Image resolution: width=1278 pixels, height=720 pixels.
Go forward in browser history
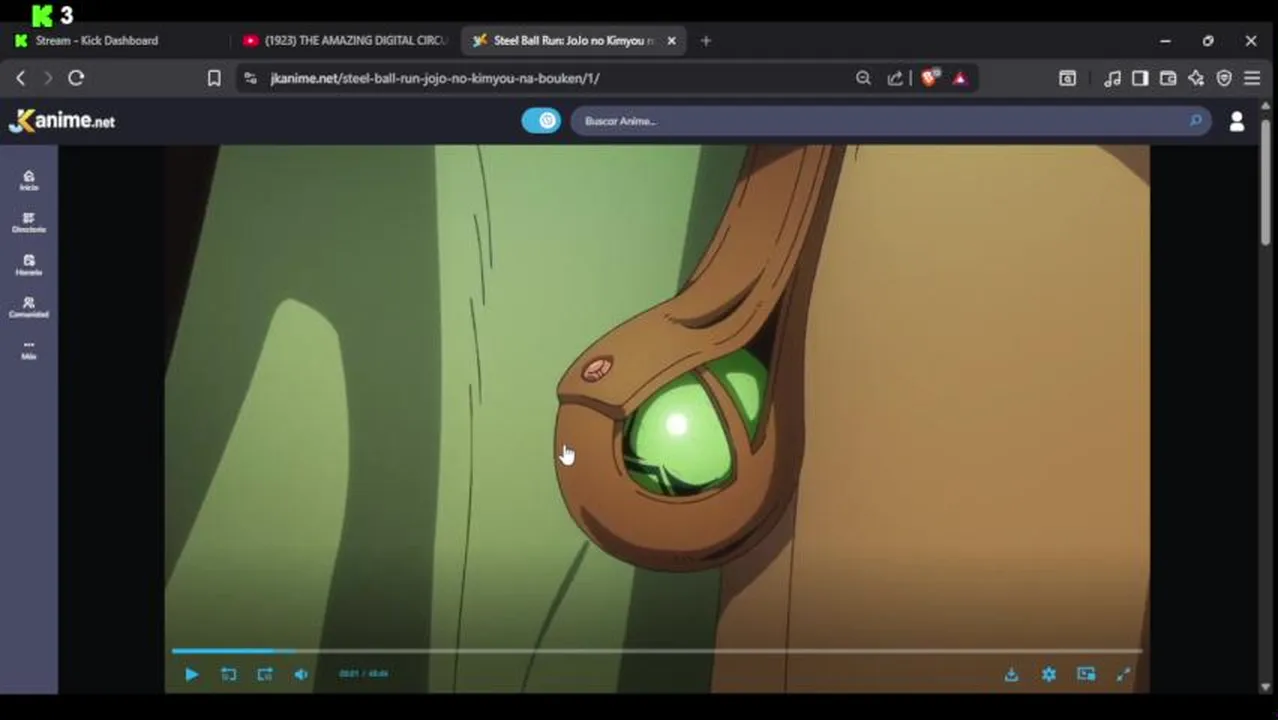click(48, 78)
